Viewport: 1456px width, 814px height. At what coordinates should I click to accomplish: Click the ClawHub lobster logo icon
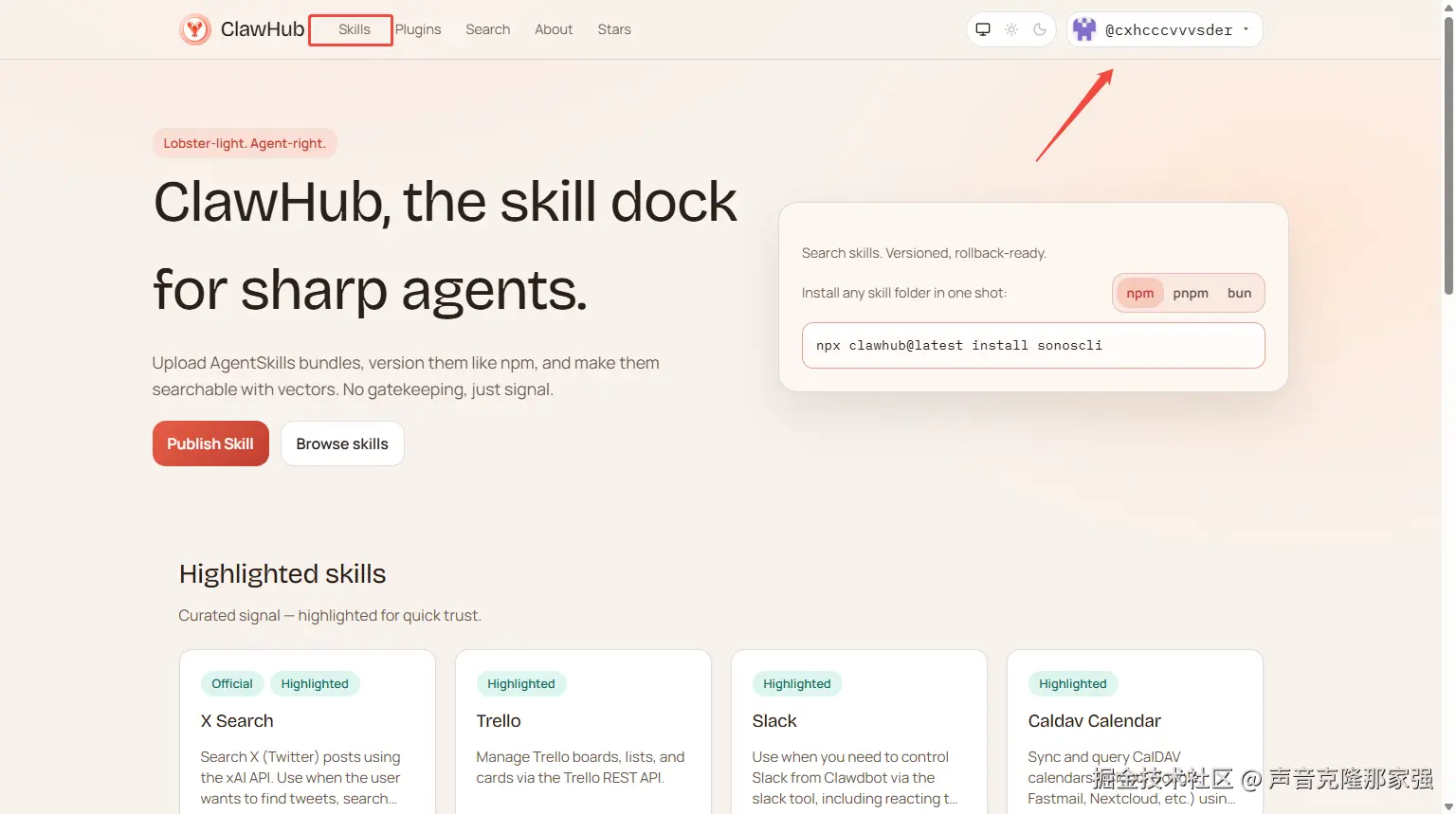(x=195, y=29)
